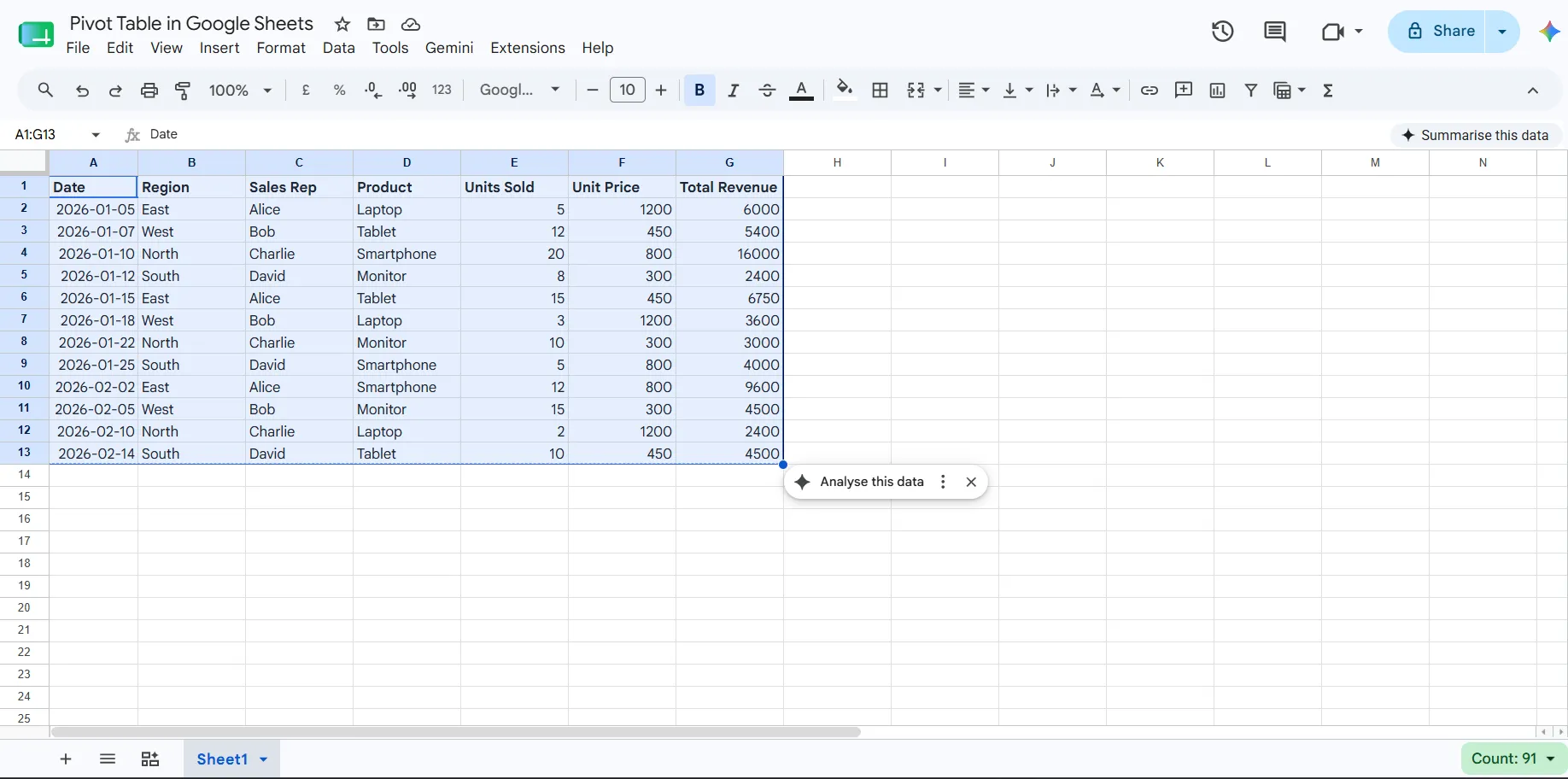This screenshot has width=1568, height=779.
Task: Create a filter
Action: pyautogui.click(x=1251, y=90)
